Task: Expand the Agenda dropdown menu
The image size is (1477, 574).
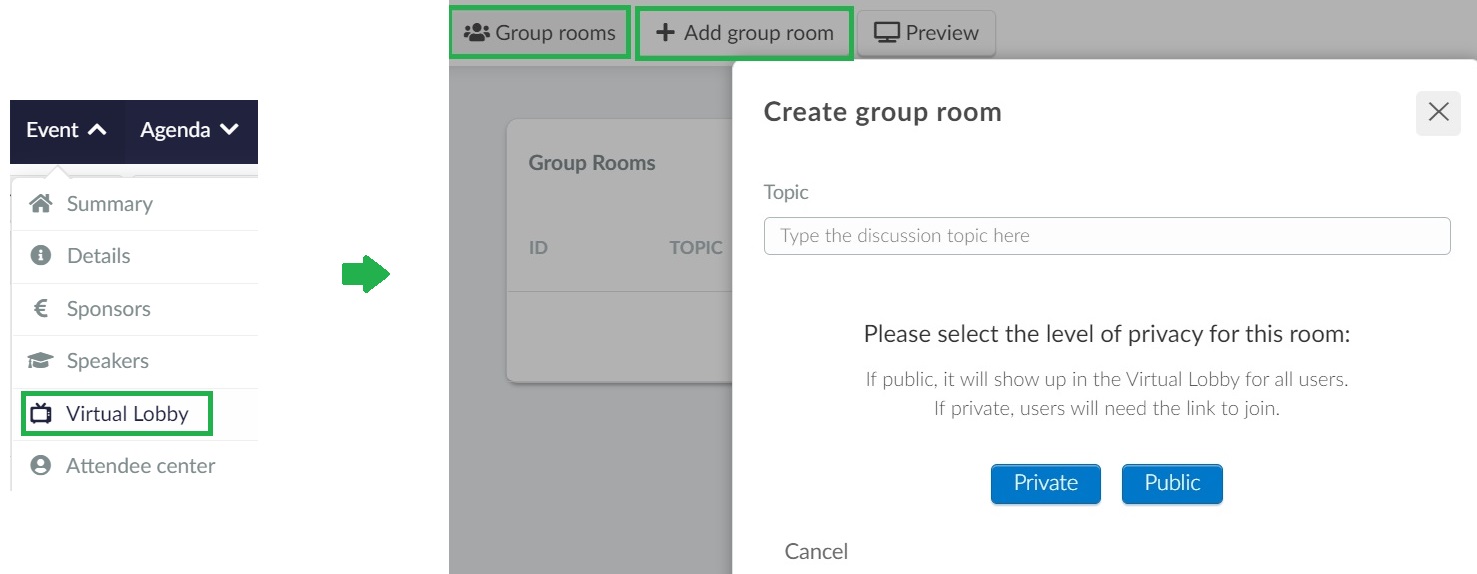Action: [x=190, y=130]
